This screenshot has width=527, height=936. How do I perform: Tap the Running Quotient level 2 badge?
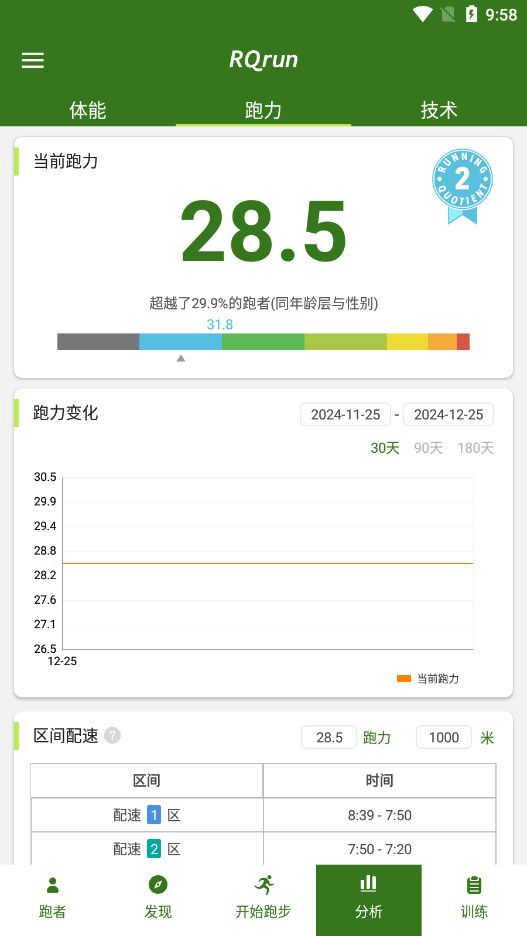click(x=463, y=186)
